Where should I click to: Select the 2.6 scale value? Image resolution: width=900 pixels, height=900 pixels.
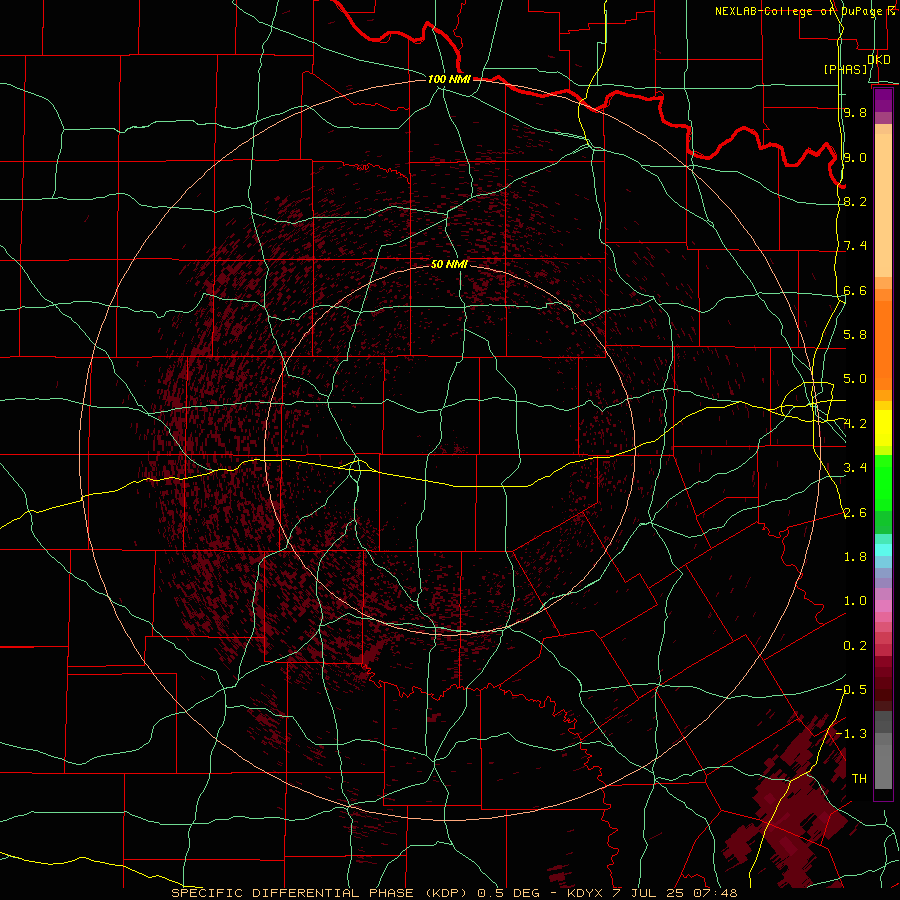[x=855, y=513]
